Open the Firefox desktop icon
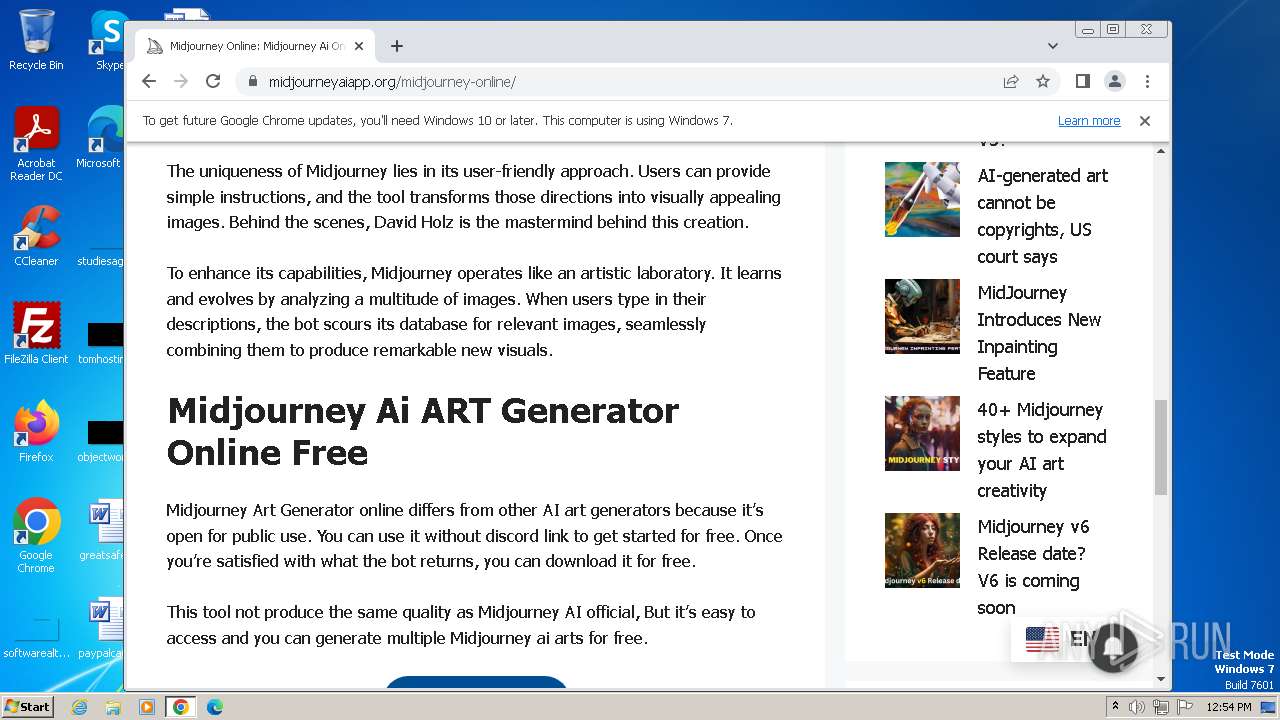Screen dimensions: 1280x720 point(36,431)
